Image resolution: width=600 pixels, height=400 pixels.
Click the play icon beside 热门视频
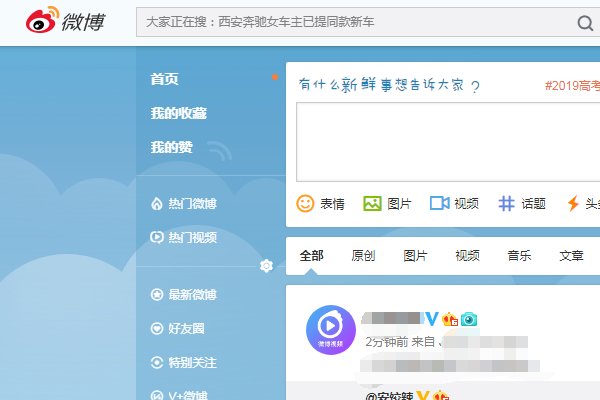(157, 237)
